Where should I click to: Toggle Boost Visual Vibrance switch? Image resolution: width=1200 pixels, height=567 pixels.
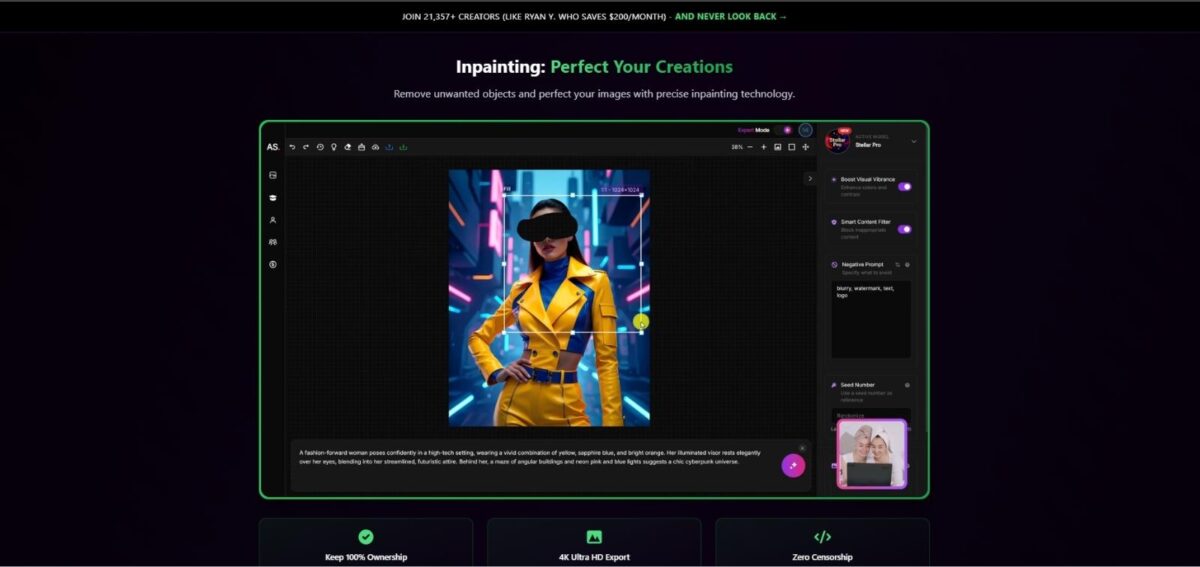pos(904,186)
